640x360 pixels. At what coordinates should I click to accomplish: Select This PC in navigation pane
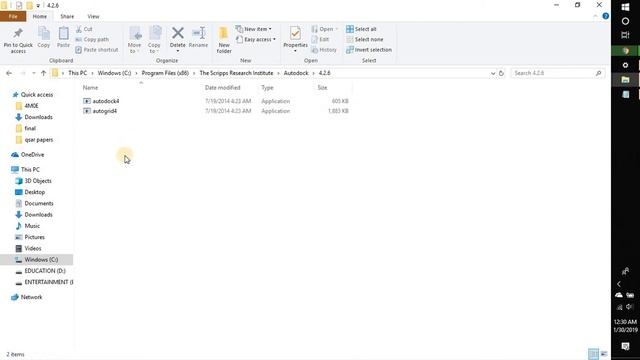tap(30, 169)
